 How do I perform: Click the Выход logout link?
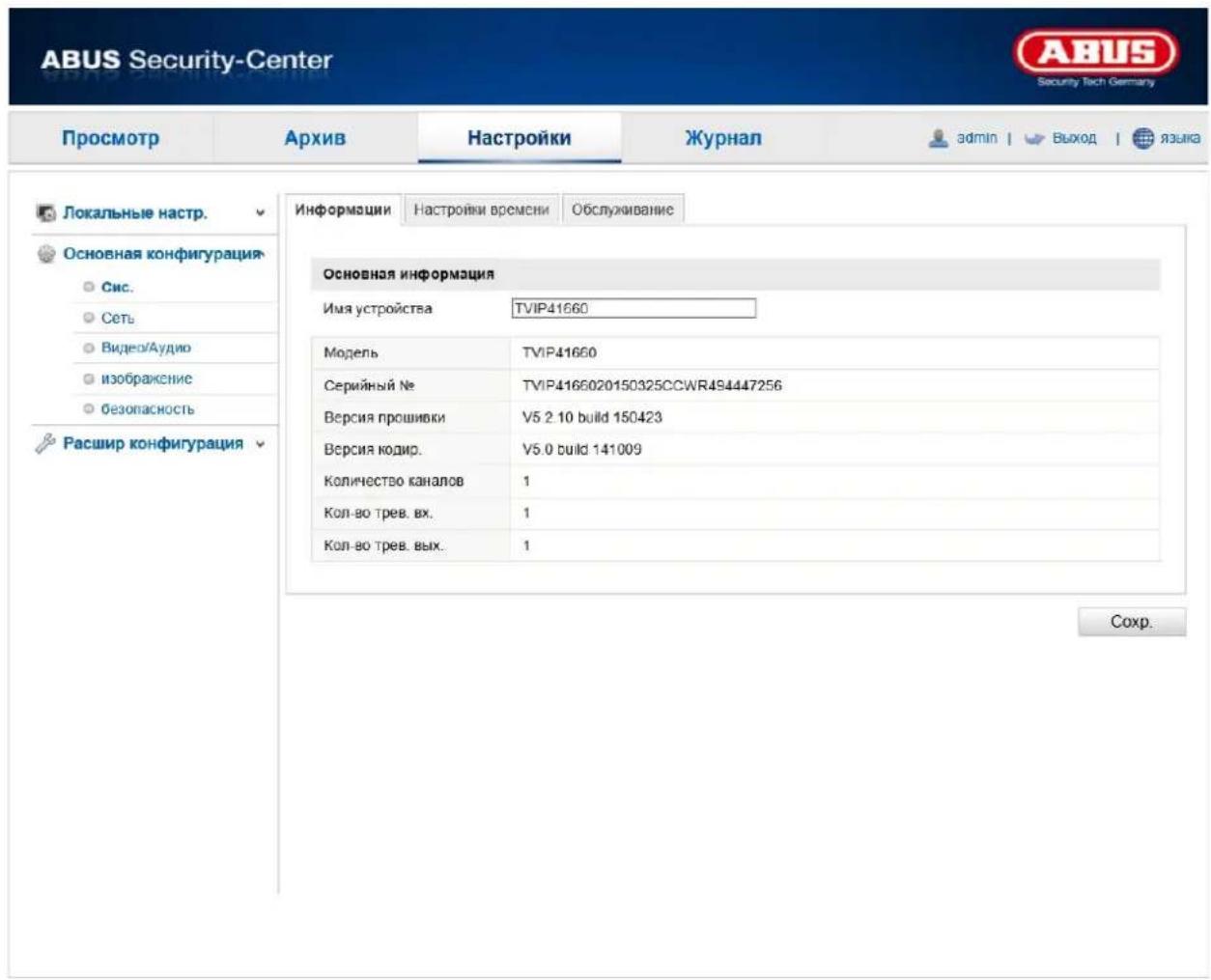click(1074, 138)
